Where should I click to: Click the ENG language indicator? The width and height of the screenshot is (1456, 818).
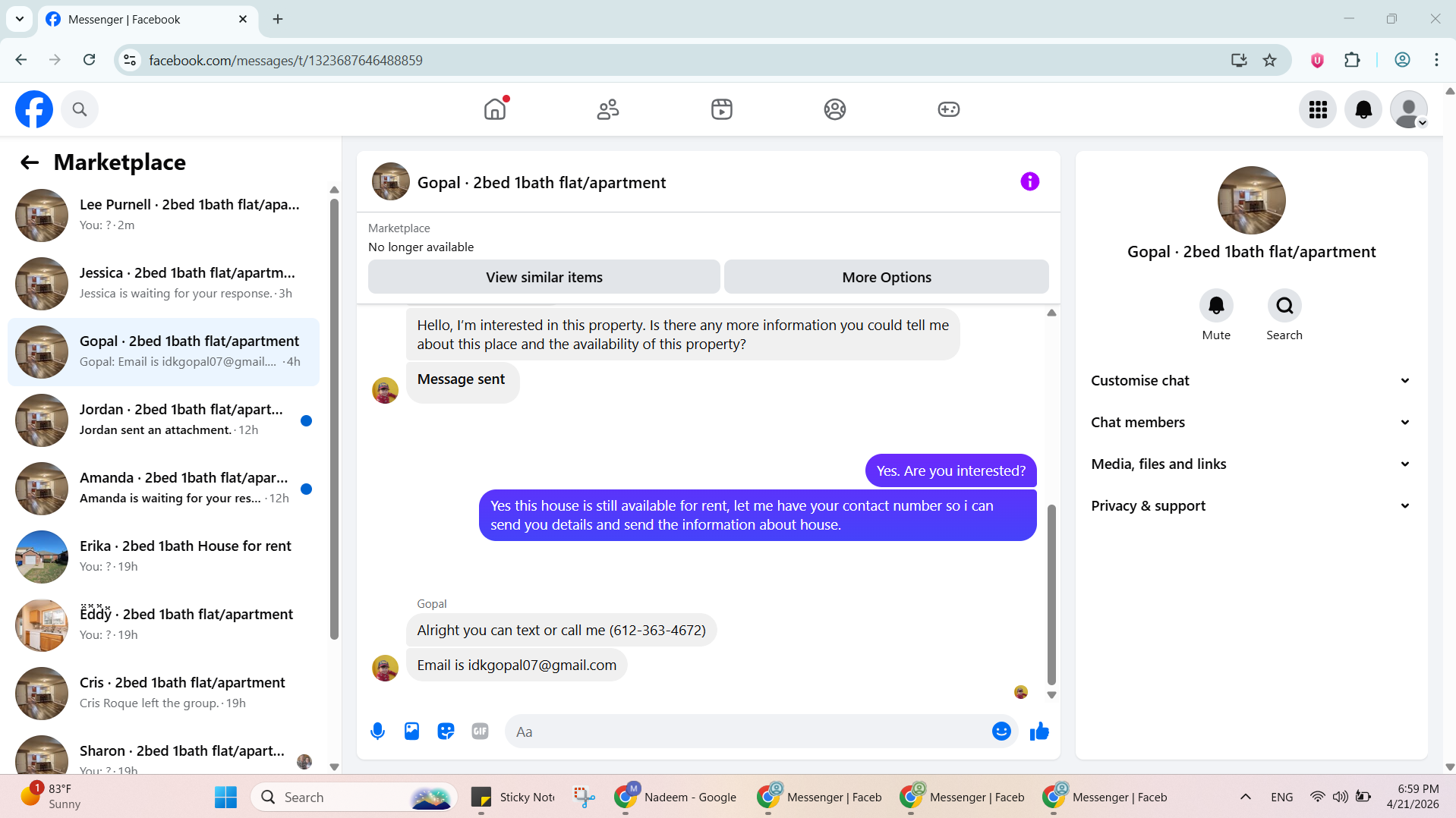(1282, 797)
